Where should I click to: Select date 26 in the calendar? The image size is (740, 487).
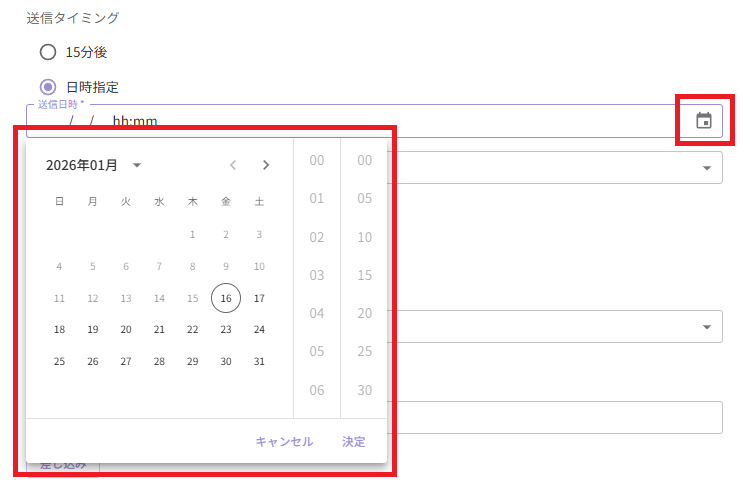(93, 361)
